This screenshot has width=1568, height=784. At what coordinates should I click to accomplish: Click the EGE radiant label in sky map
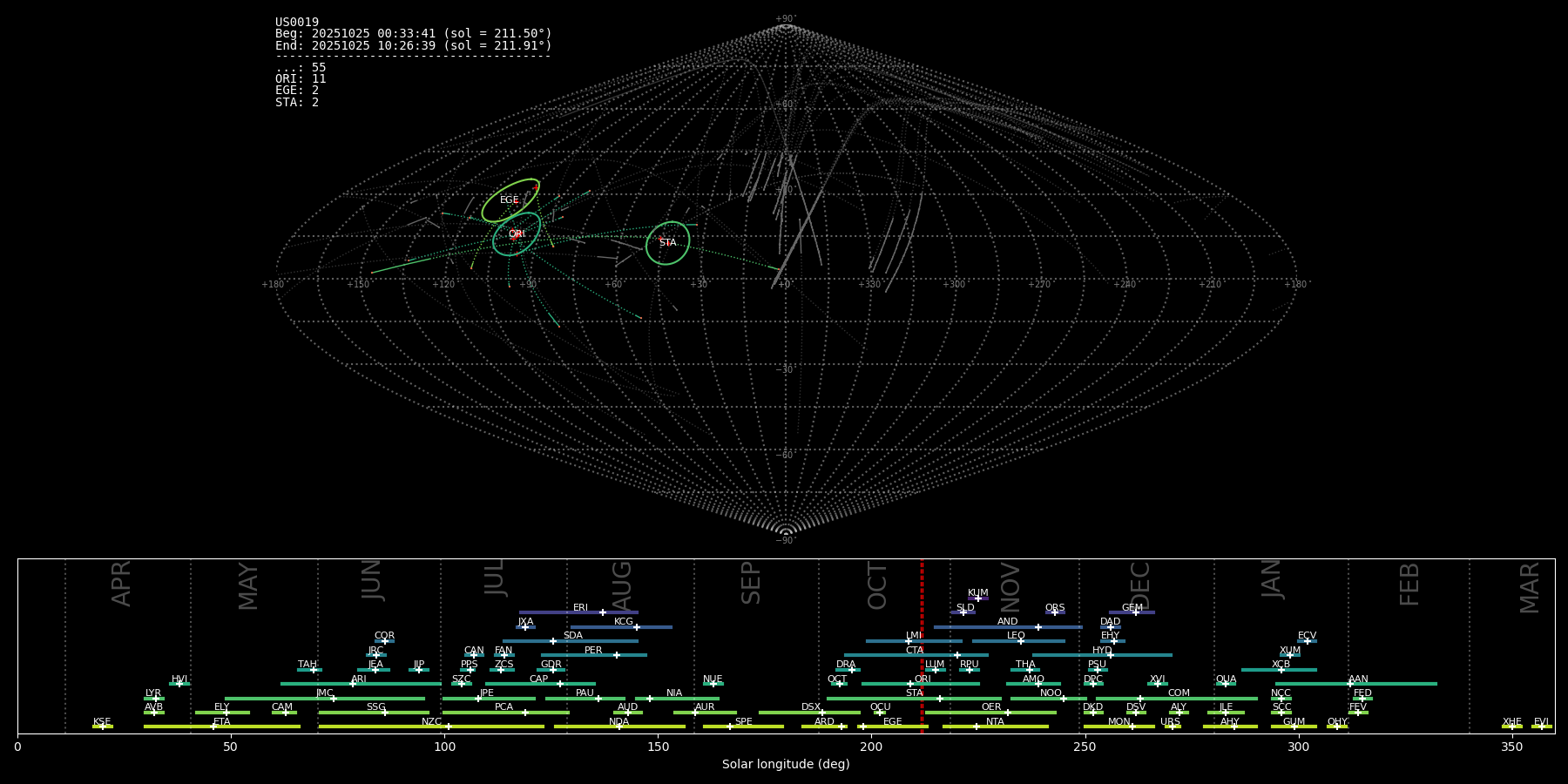[x=509, y=200]
